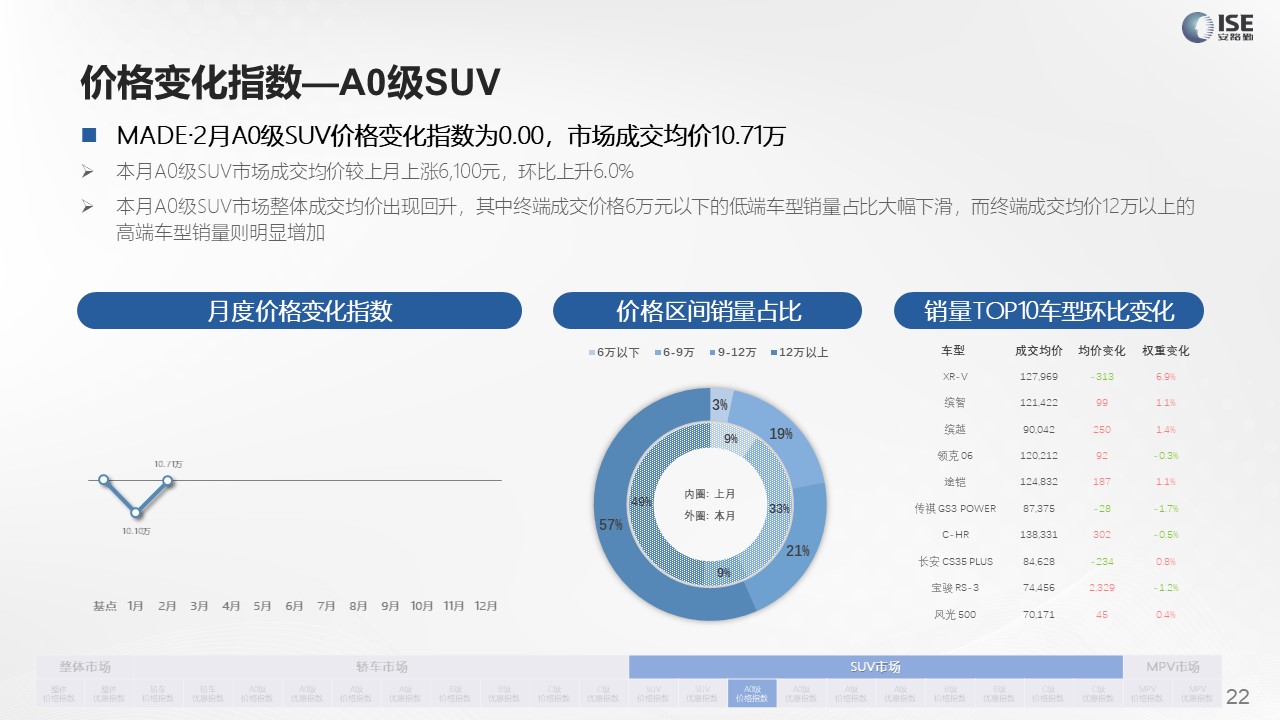
Task: Switch to the MPV市场 navigation tab
Action: pyautogui.click(x=1173, y=667)
